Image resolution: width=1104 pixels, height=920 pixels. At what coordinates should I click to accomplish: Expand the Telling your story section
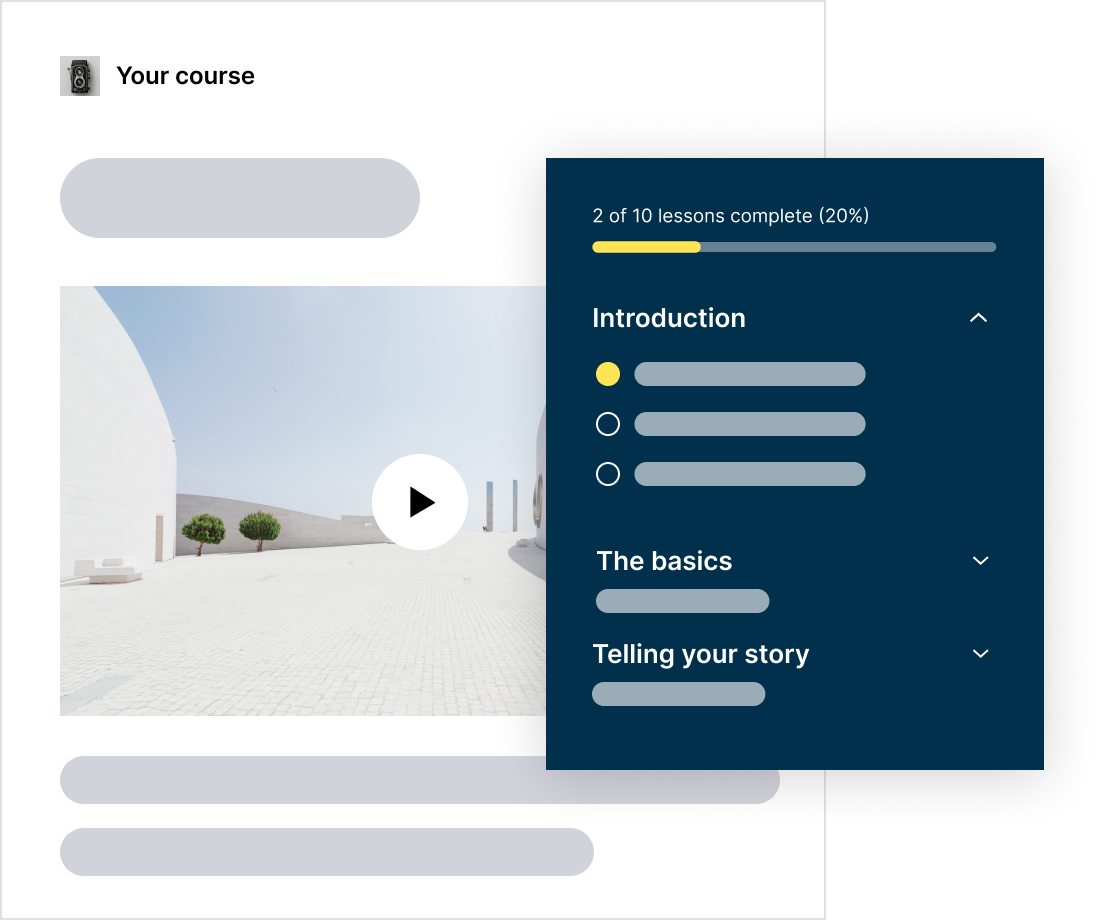click(980, 653)
